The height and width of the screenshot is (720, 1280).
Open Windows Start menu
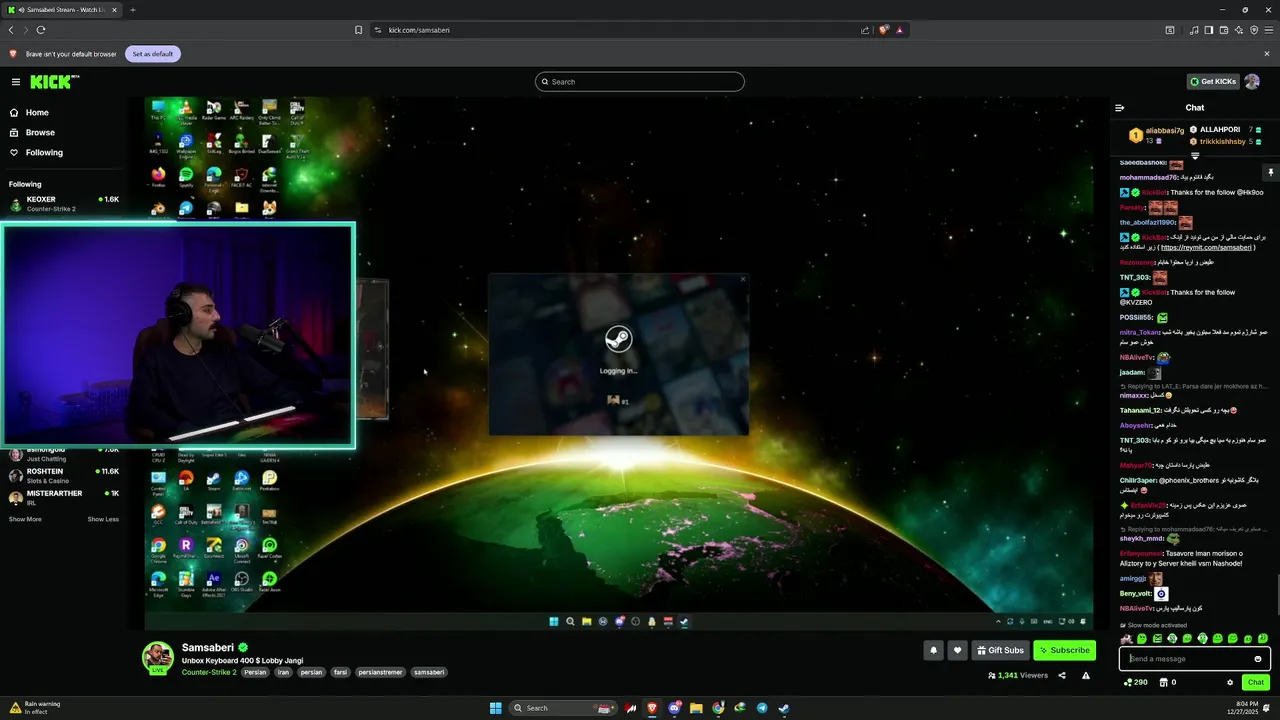click(495, 708)
